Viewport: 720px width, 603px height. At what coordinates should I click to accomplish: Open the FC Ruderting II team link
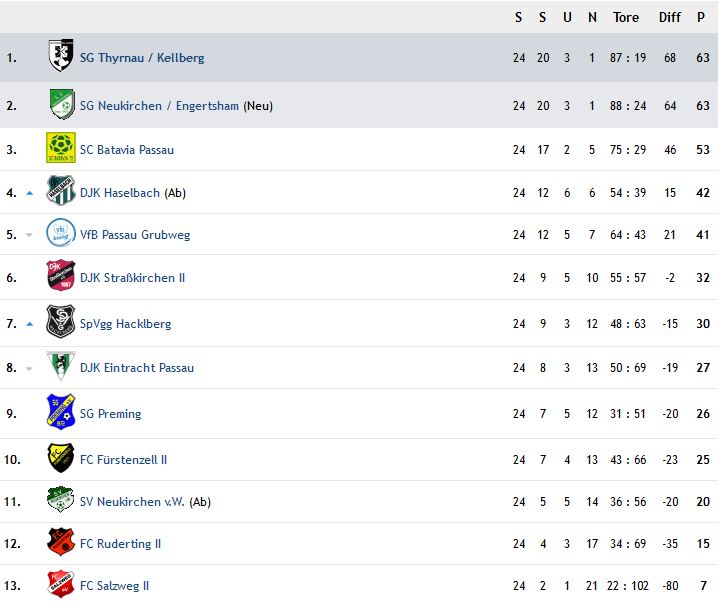120,544
